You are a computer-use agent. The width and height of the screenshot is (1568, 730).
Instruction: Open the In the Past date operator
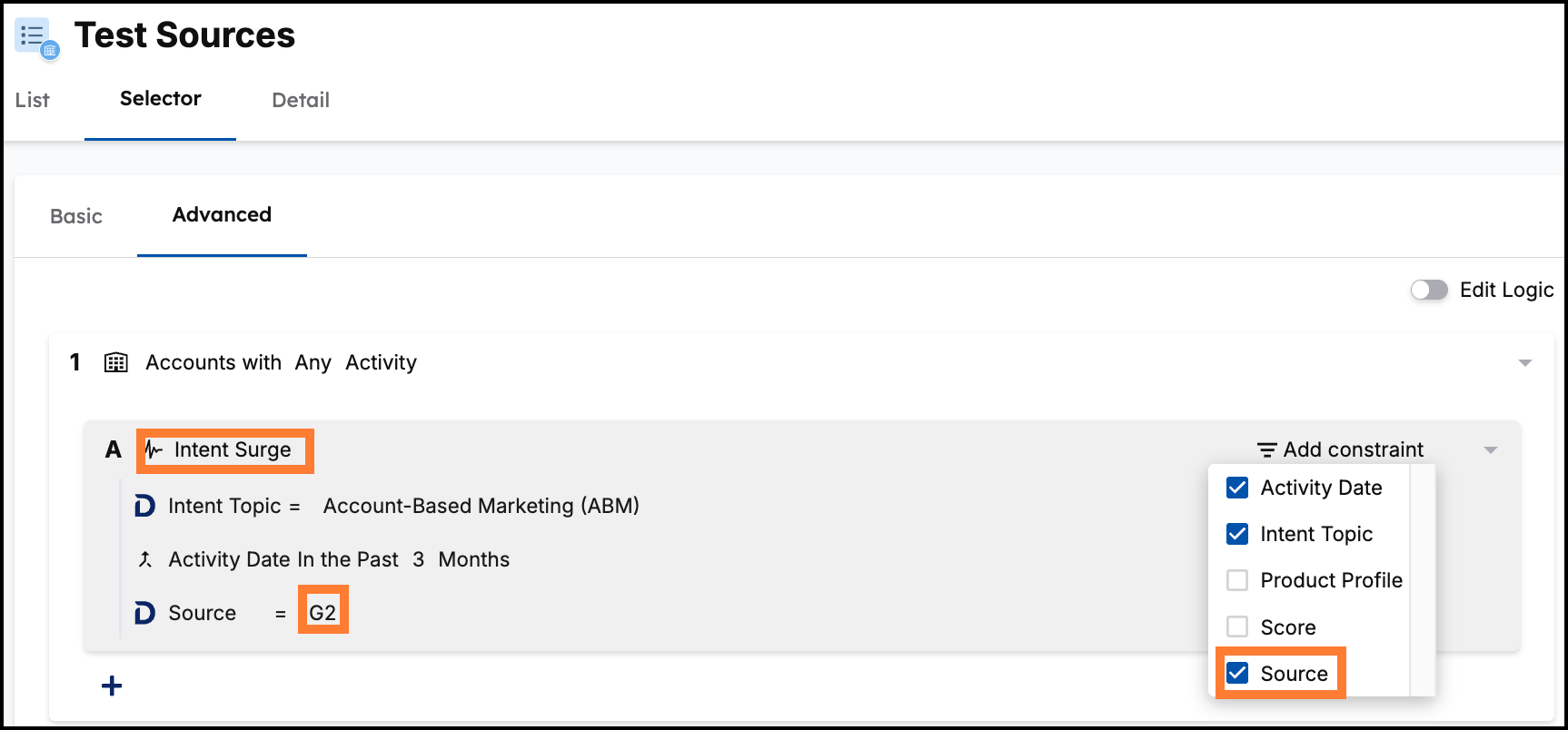pos(348,559)
